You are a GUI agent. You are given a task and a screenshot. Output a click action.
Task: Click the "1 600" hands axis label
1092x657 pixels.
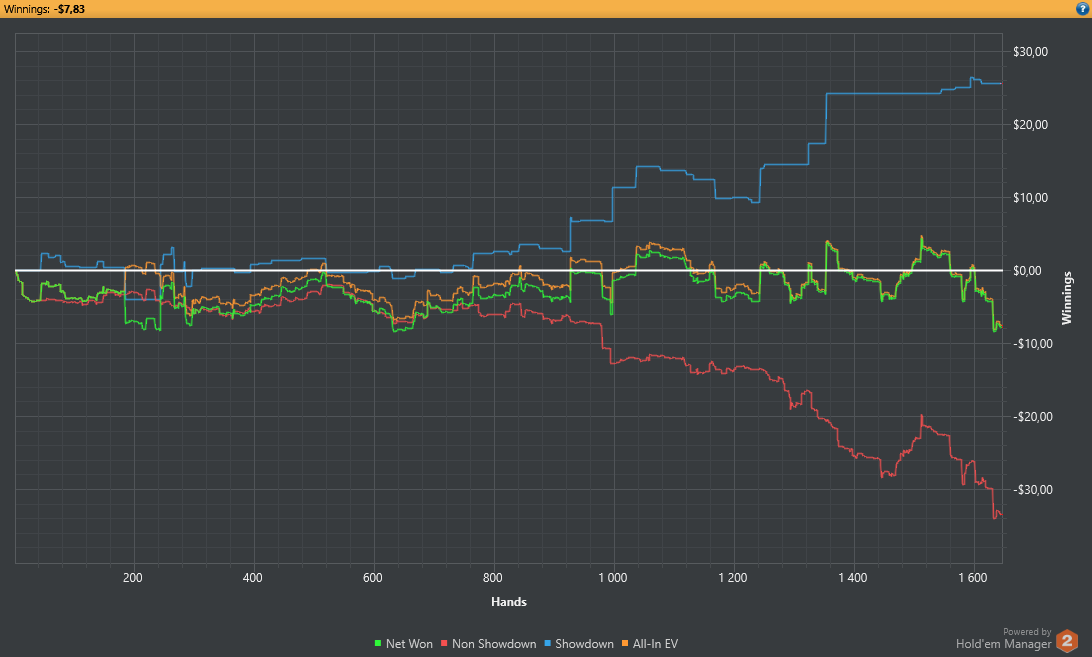(x=973, y=578)
